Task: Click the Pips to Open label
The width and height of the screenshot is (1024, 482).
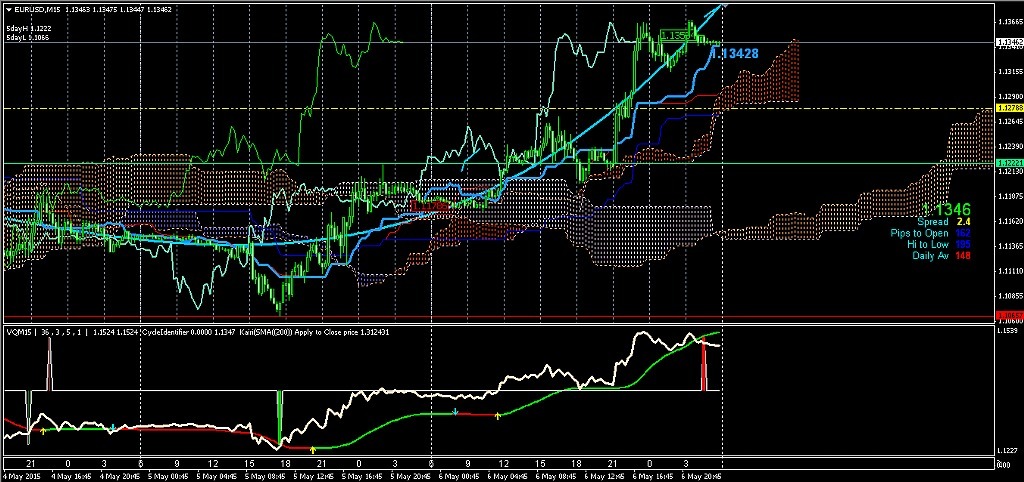Action: [x=920, y=233]
